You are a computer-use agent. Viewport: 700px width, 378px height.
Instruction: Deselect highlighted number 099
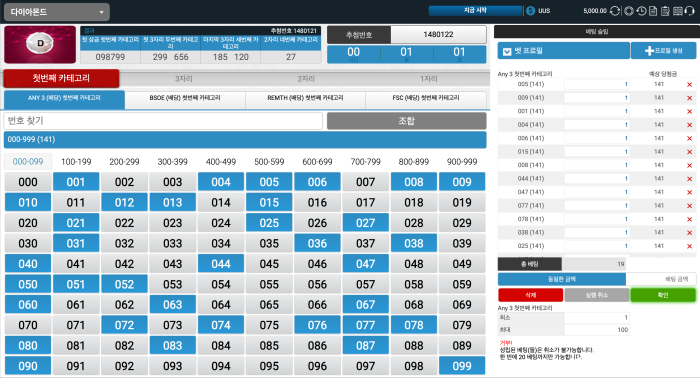pos(462,366)
